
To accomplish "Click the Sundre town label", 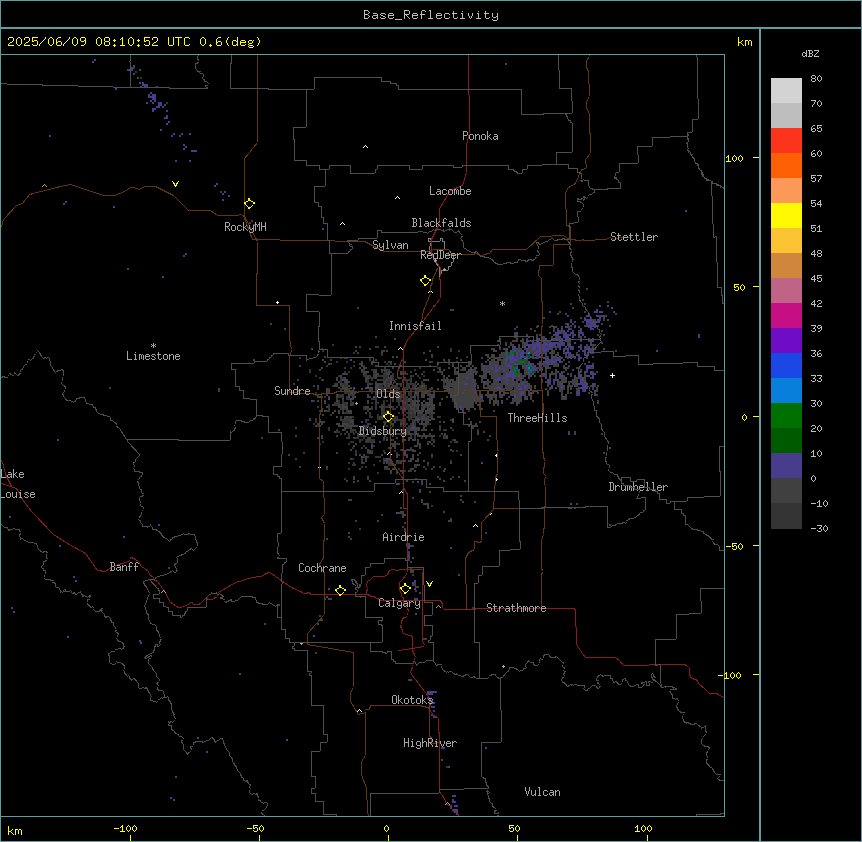I will click(292, 391).
